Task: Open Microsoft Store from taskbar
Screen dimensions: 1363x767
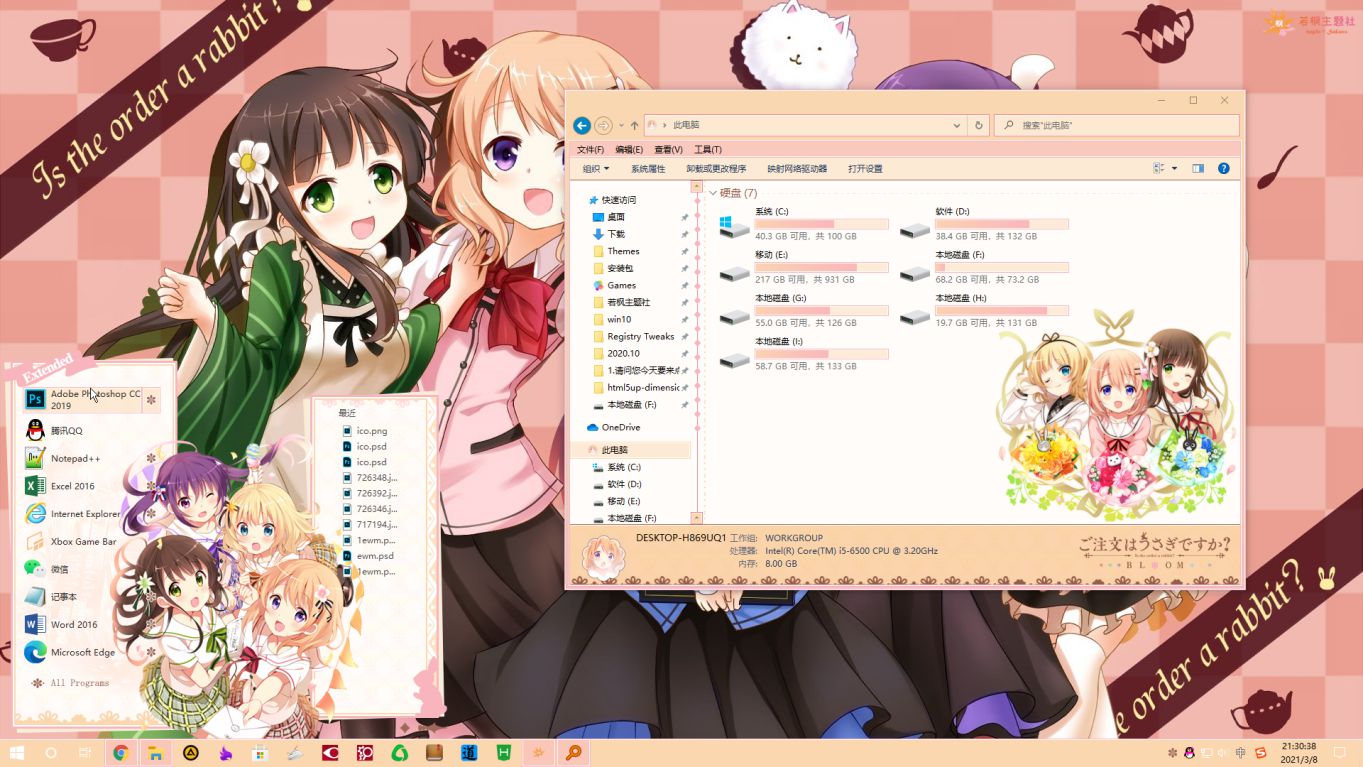Action: point(260,753)
